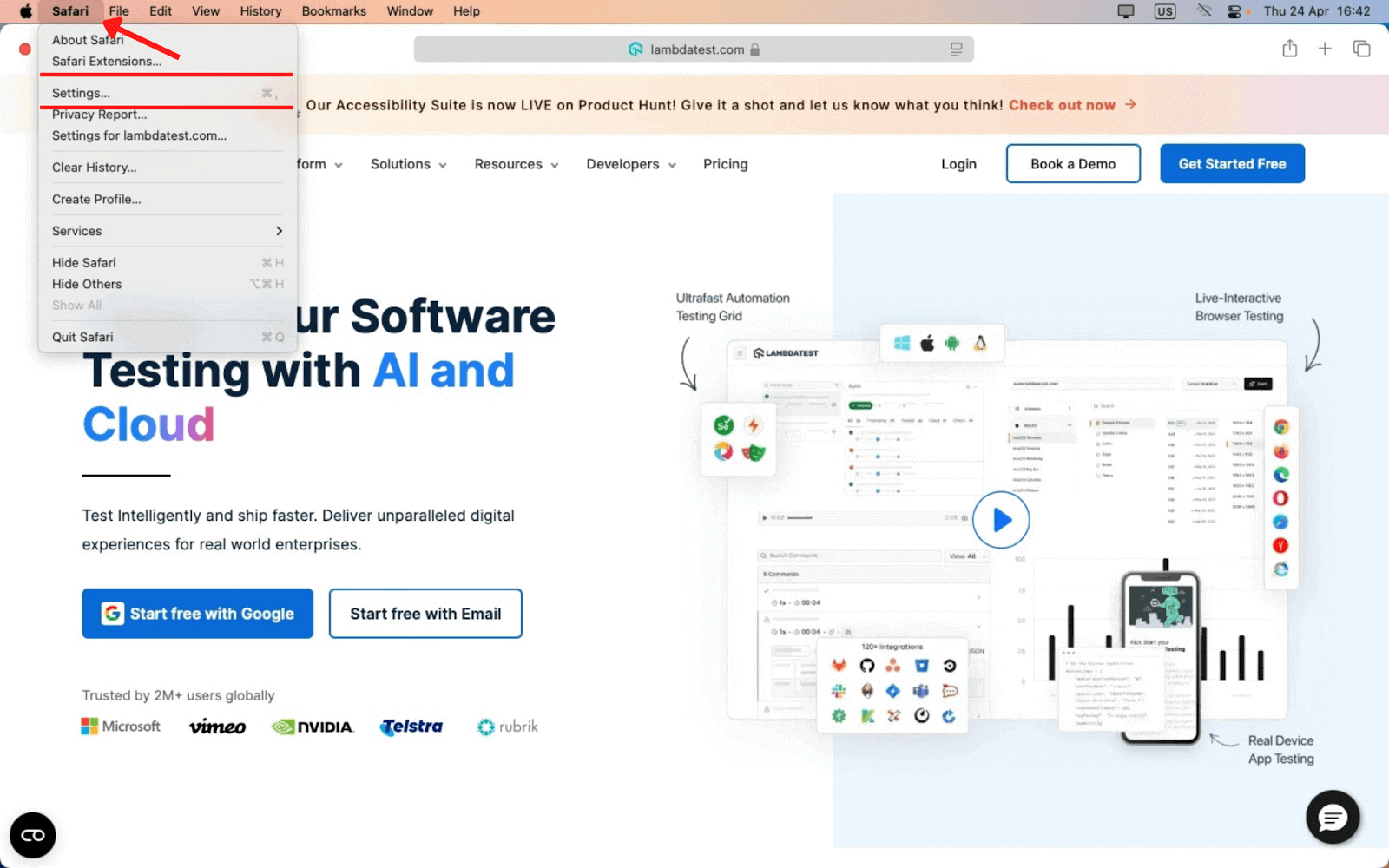Image resolution: width=1389 pixels, height=868 pixels.
Task: Select Settings... in the Safari menu
Action: click(x=168, y=93)
